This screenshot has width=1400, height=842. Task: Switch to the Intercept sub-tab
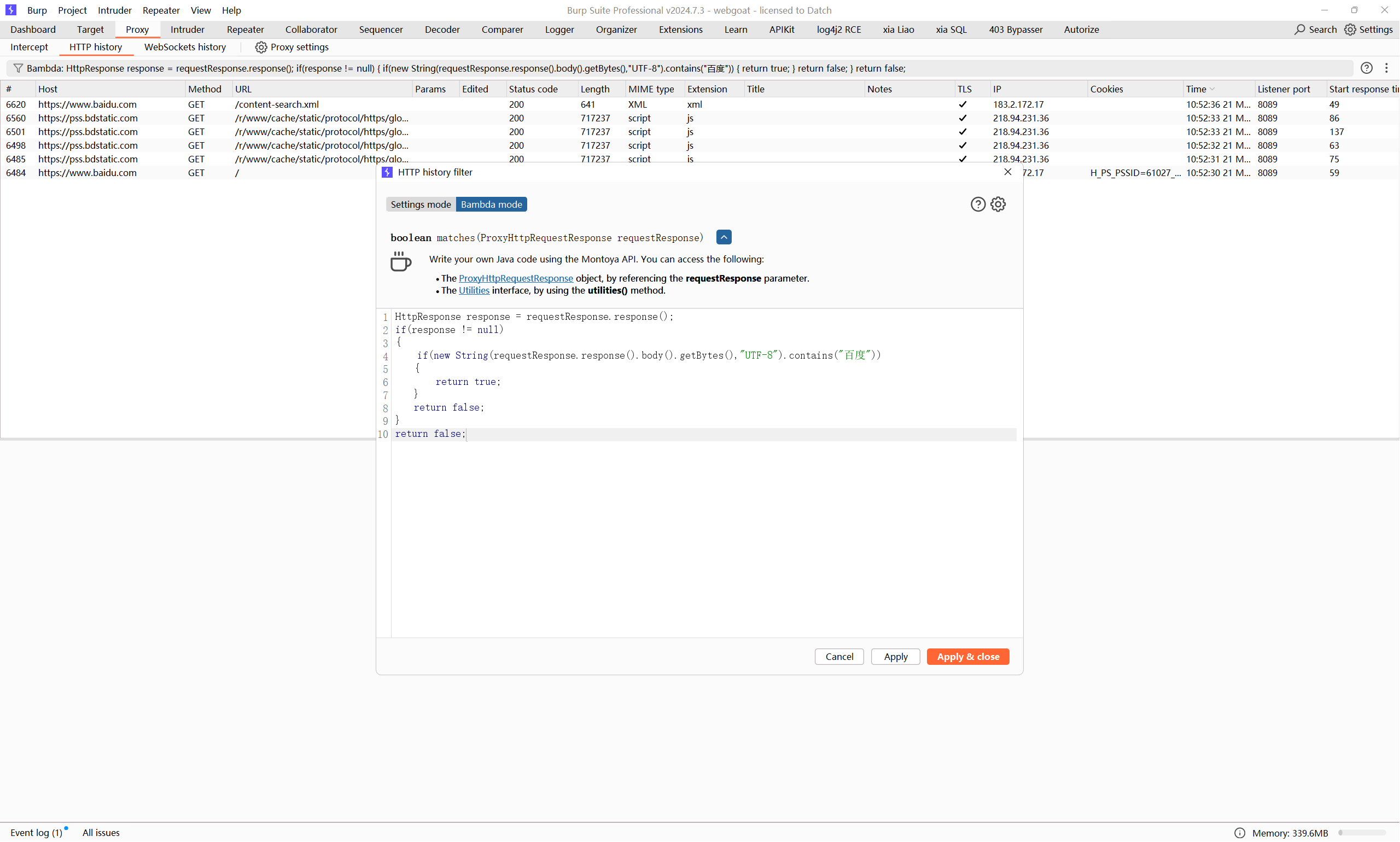pyautogui.click(x=29, y=47)
